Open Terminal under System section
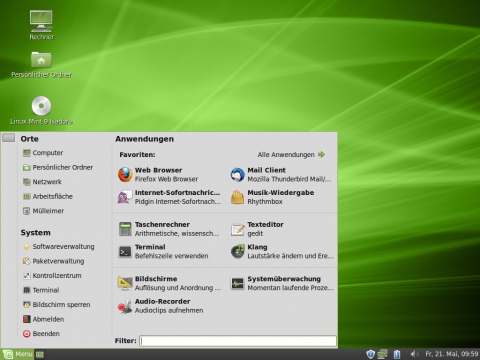Viewport: 480px width, 360px height. (x=41, y=290)
